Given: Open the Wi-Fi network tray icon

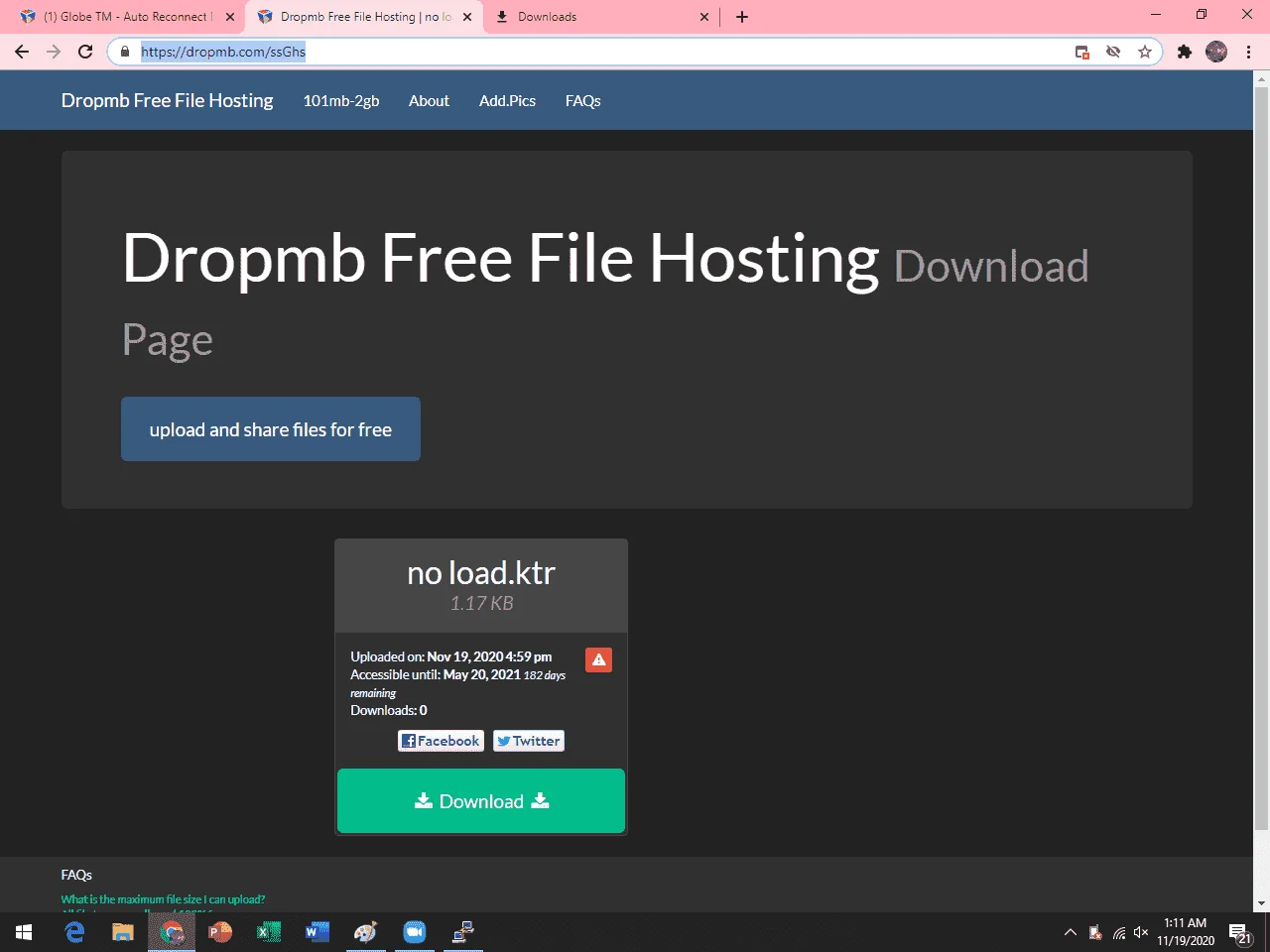Looking at the screenshot, I should point(1119,932).
